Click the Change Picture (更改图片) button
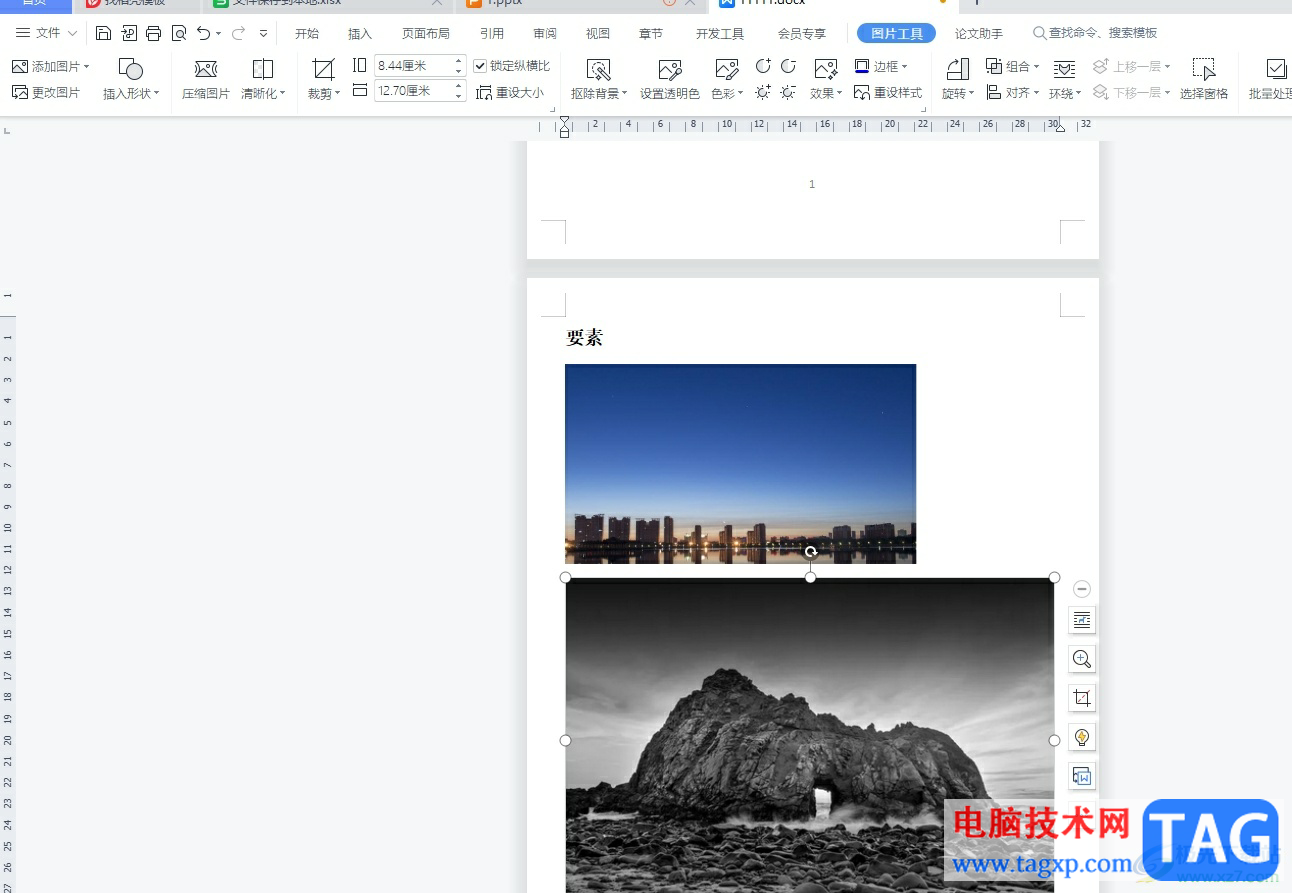This screenshot has height=893, width=1292. [46, 92]
